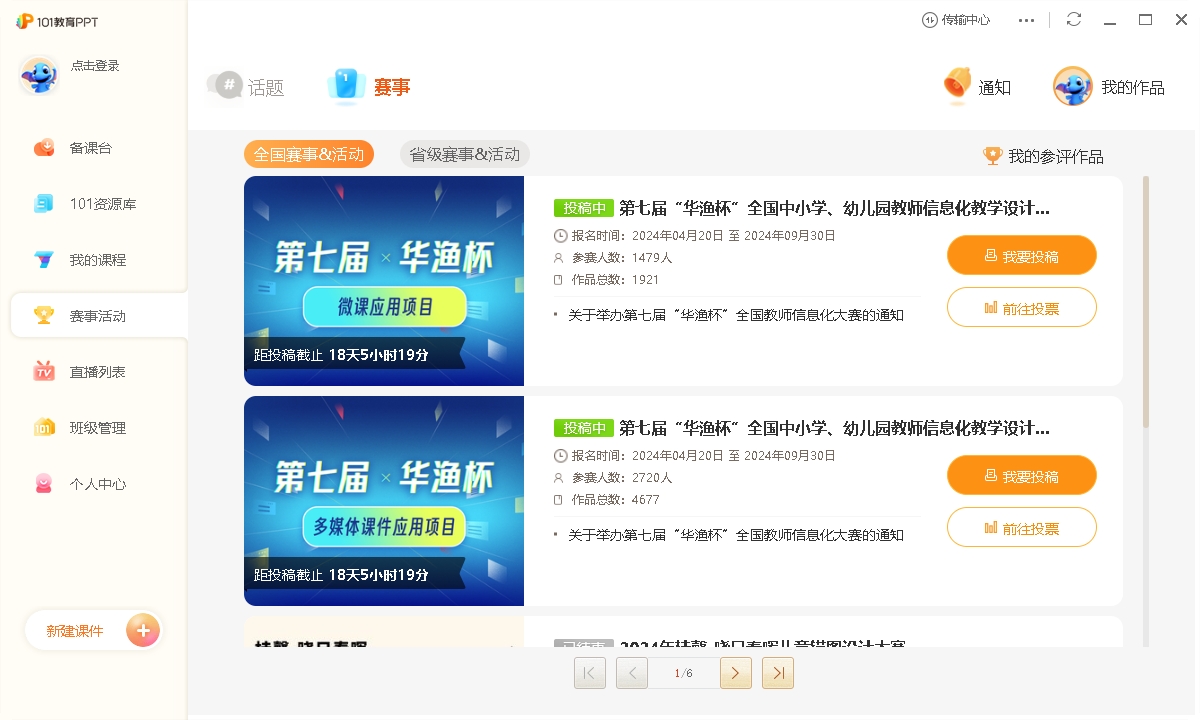Viewport: 1200px width, 720px height.
Task: Jump to the last contest page
Action: [778, 673]
